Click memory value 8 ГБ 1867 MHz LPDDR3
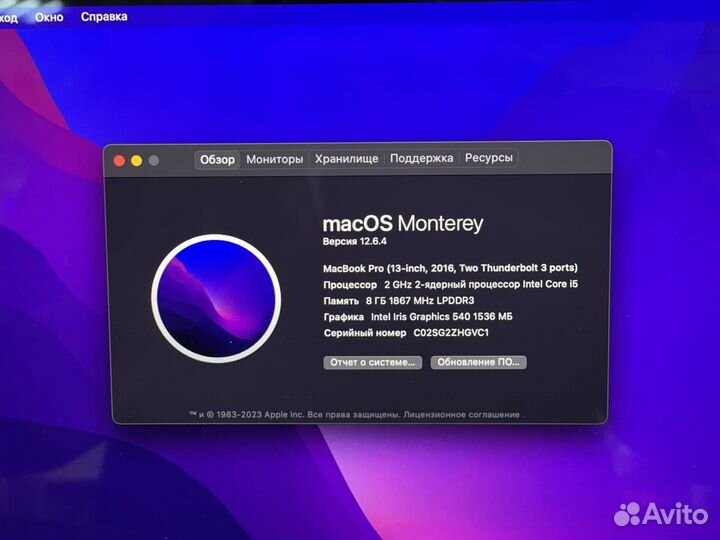This screenshot has height=540, width=720. (420, 301)
